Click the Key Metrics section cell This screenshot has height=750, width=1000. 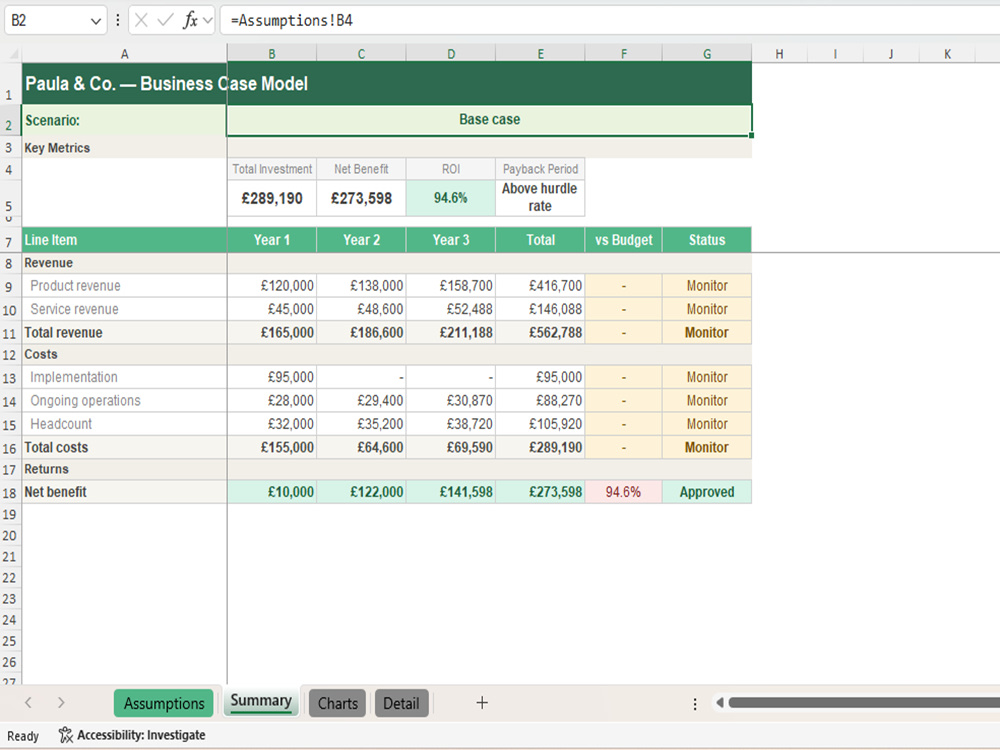coord(124,148)
